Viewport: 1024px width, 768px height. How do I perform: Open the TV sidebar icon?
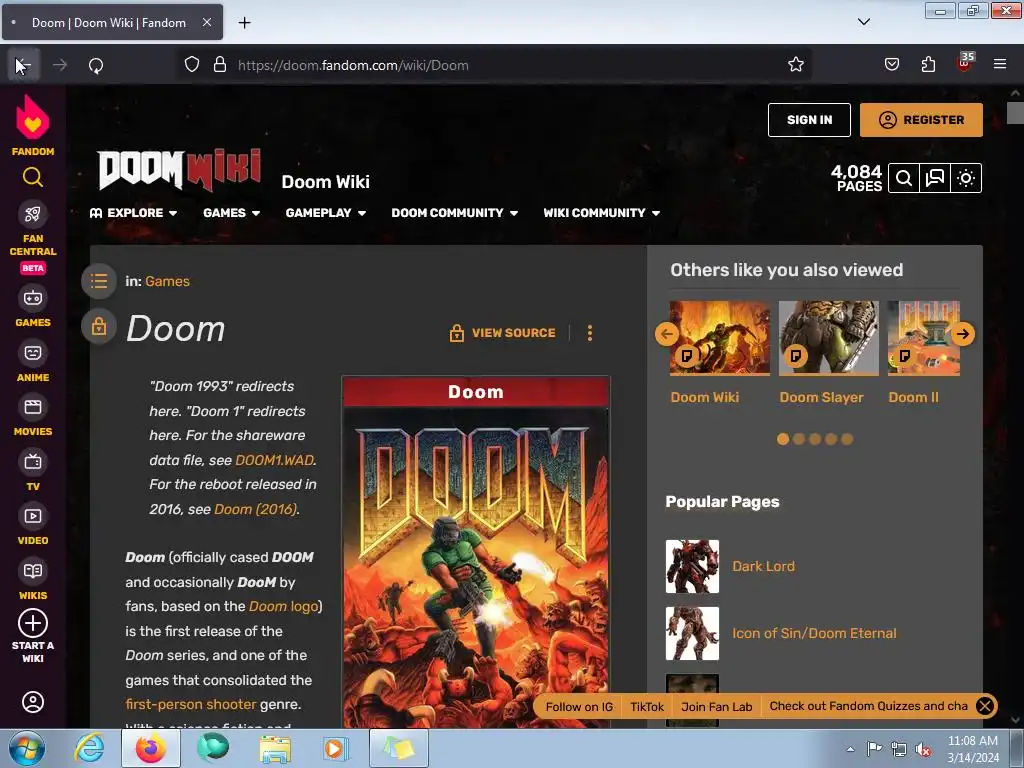tap(33, 462)
